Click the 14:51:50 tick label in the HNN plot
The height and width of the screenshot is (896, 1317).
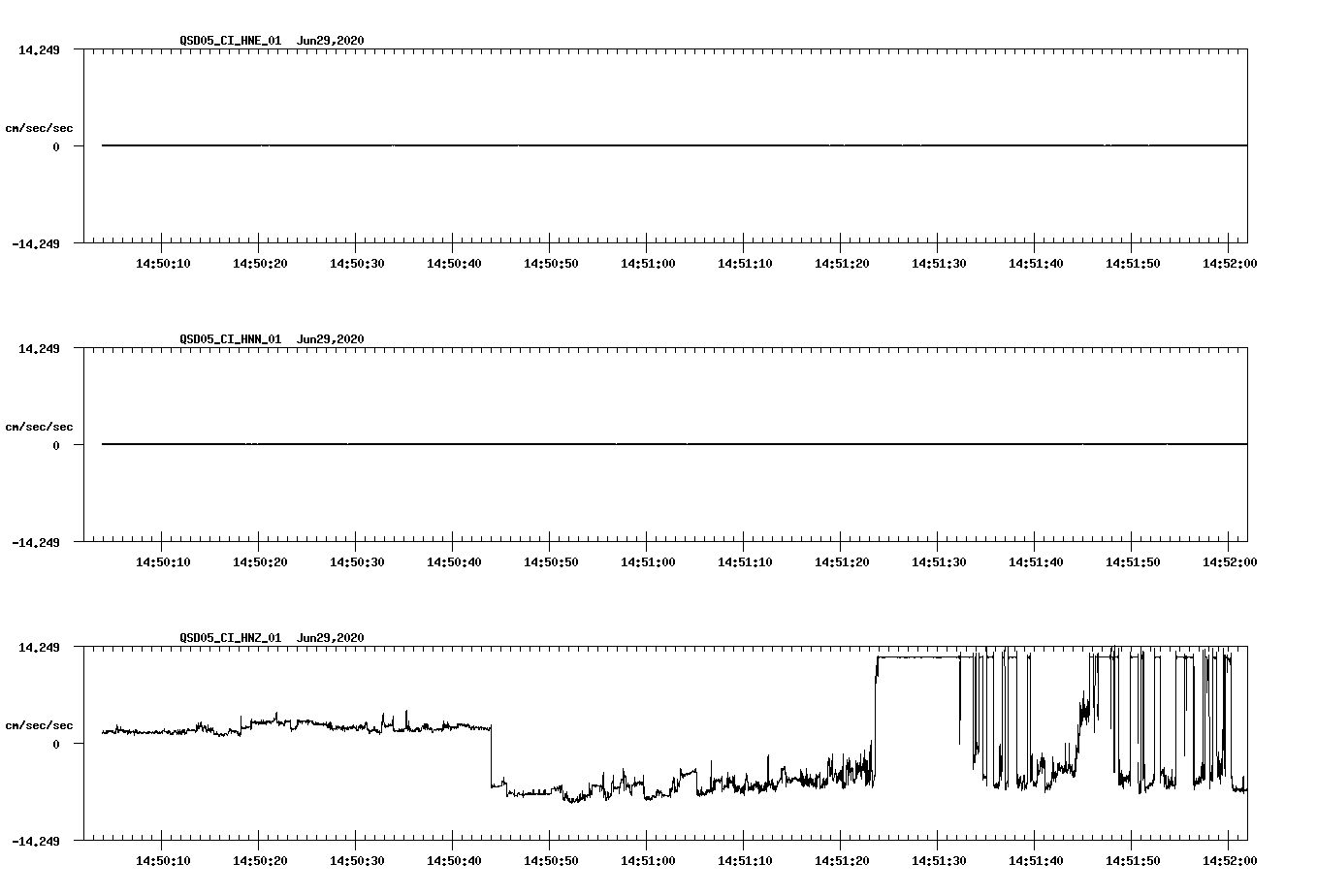pyautogui.click(x=1133, y=562)
